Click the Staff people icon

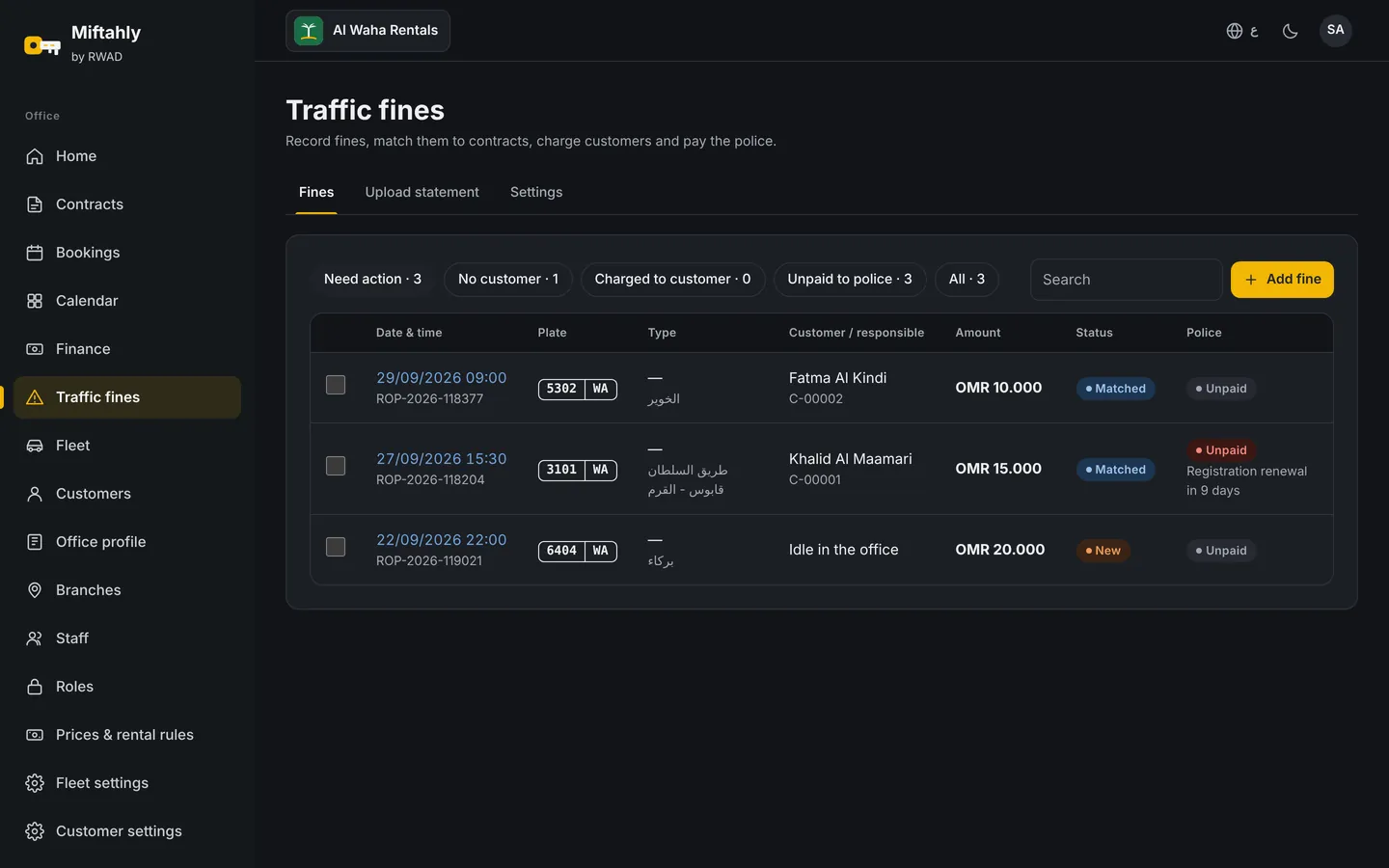pos(35,638)
